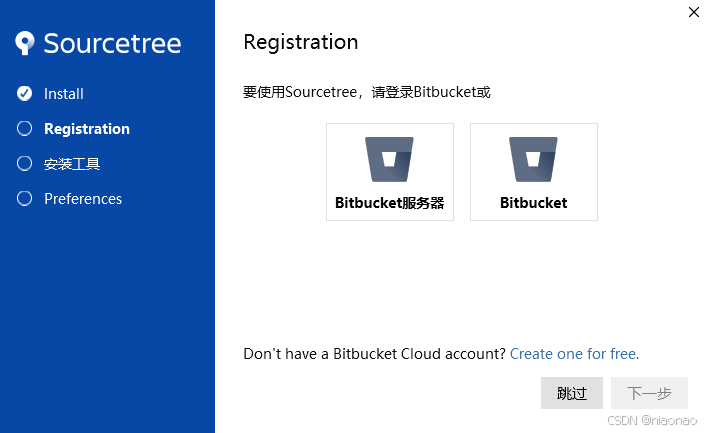Select the Registration step in sidebar
This screenshot has height=433, width=713.
pyautogui.click(x=87, y=129)
